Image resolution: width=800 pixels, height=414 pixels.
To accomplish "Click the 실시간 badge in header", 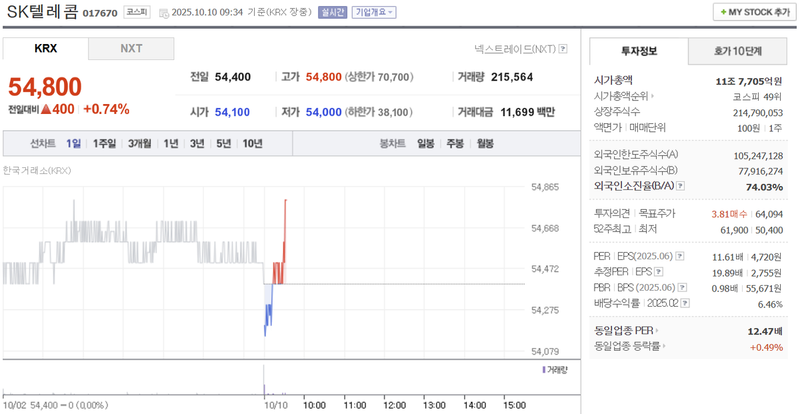I will pyautogui.click(x=332, y=13).
